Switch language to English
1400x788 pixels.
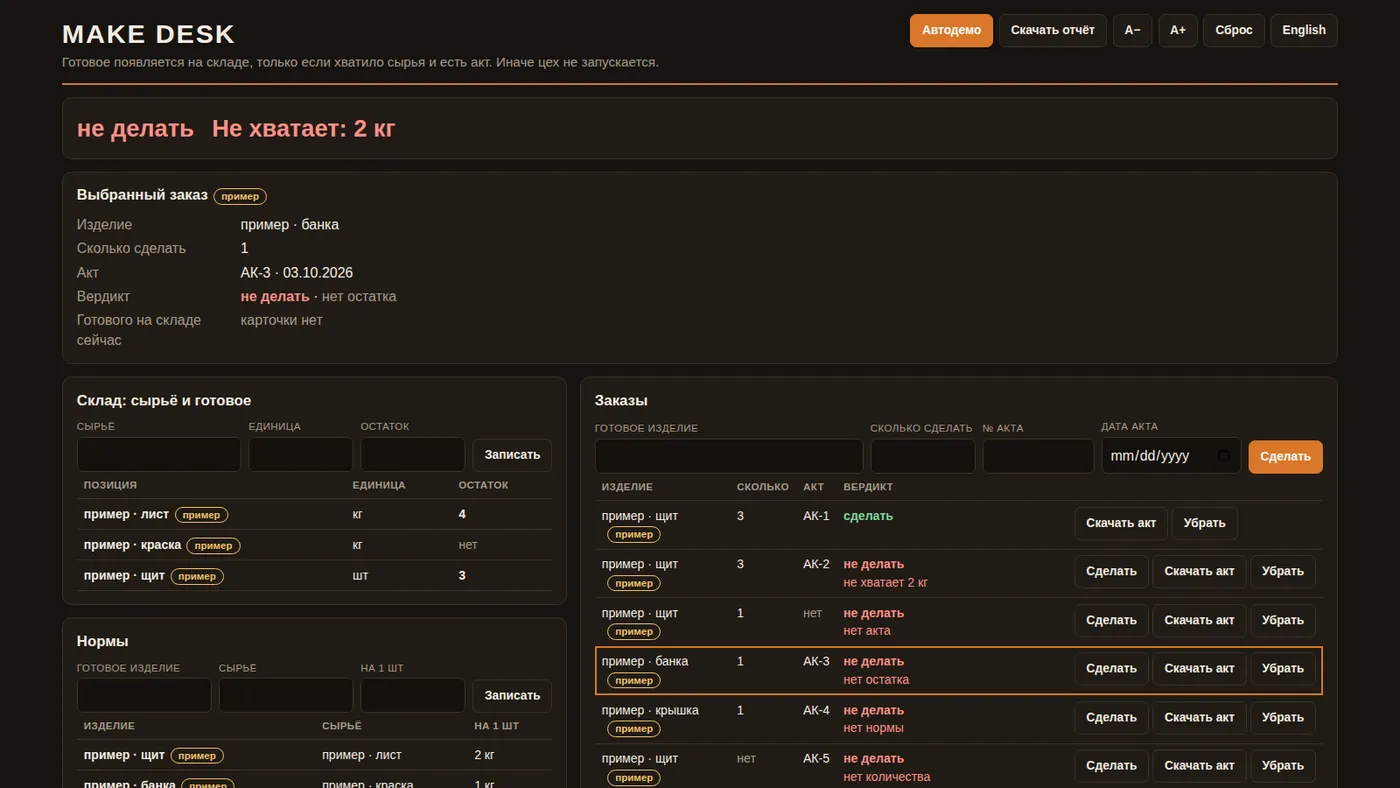(x=1304, y=30)
